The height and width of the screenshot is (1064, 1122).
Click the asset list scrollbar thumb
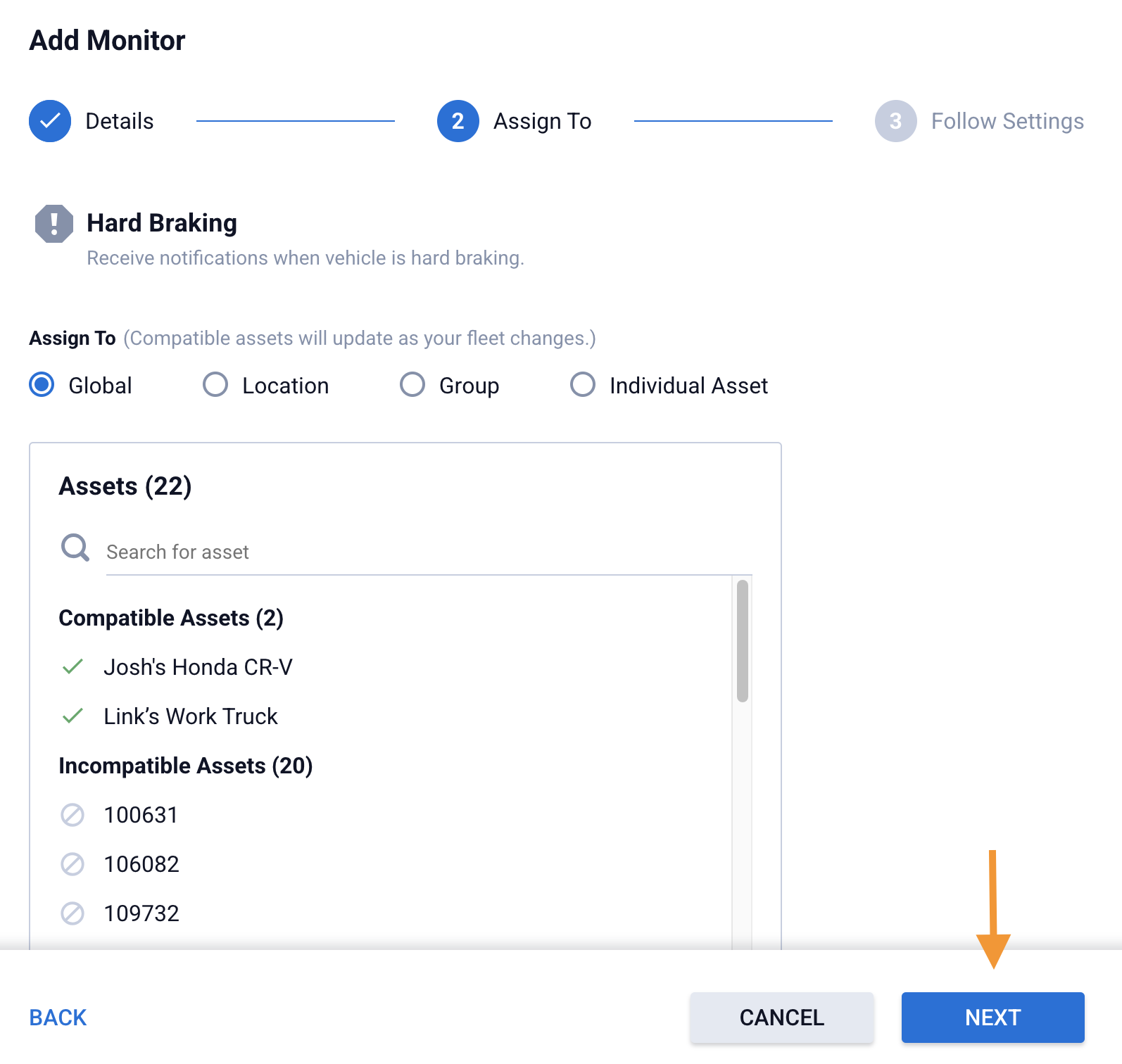coord(742,640)
